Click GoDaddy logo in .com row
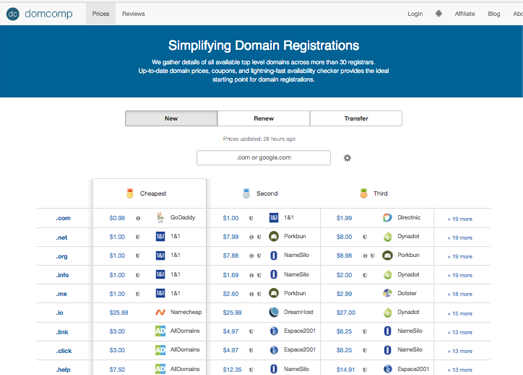The image size is (523, 375). tap(160, 218)
